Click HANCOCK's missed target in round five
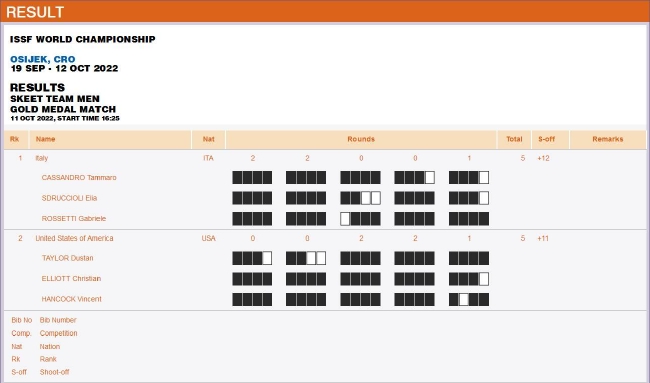 click(x=464, y=299)
